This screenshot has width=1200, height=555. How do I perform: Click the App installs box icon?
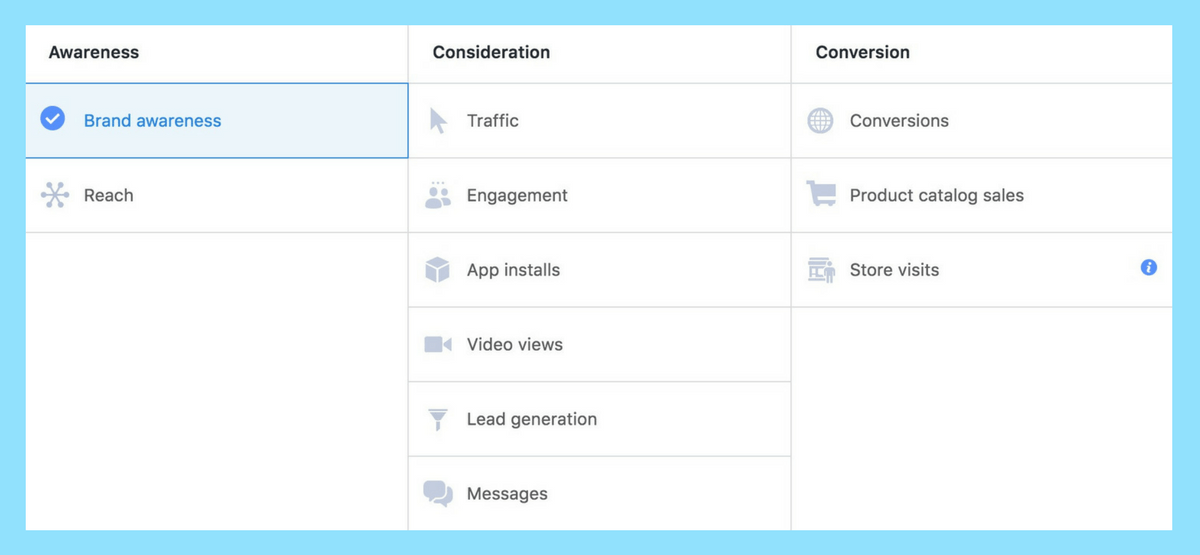point(437,270)
